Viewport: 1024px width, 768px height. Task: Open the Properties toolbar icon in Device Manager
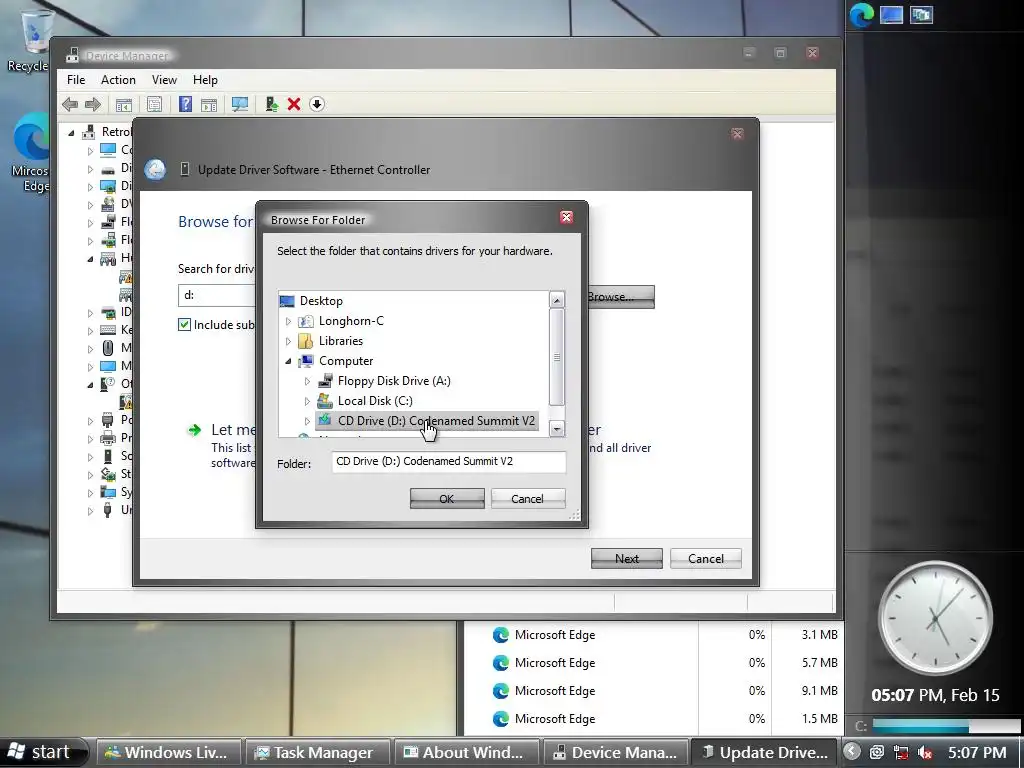(x=154, y=104)
